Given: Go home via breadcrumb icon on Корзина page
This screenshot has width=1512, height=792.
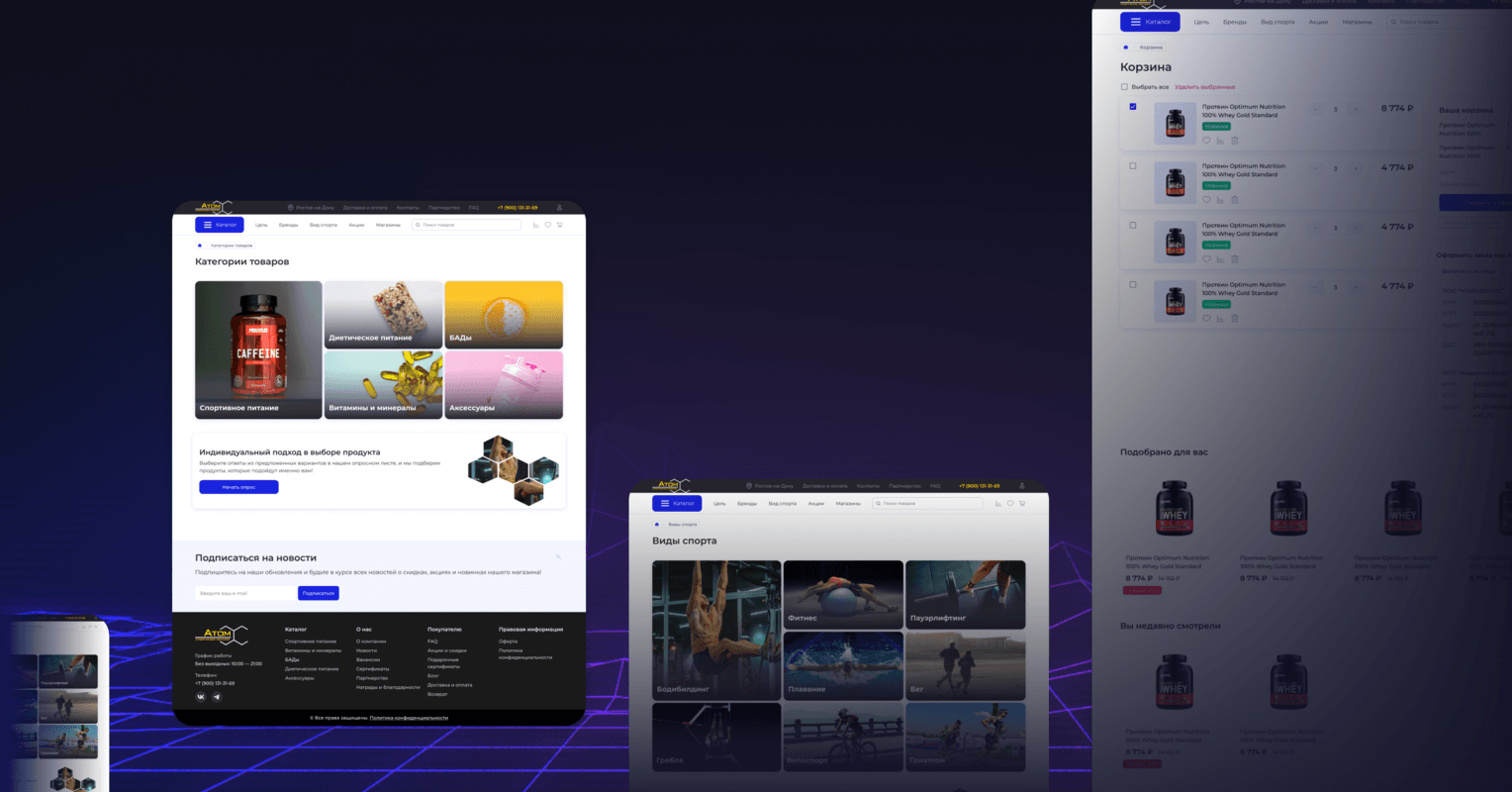Looking at the screenshot, I should click(x=1126, y=48).
